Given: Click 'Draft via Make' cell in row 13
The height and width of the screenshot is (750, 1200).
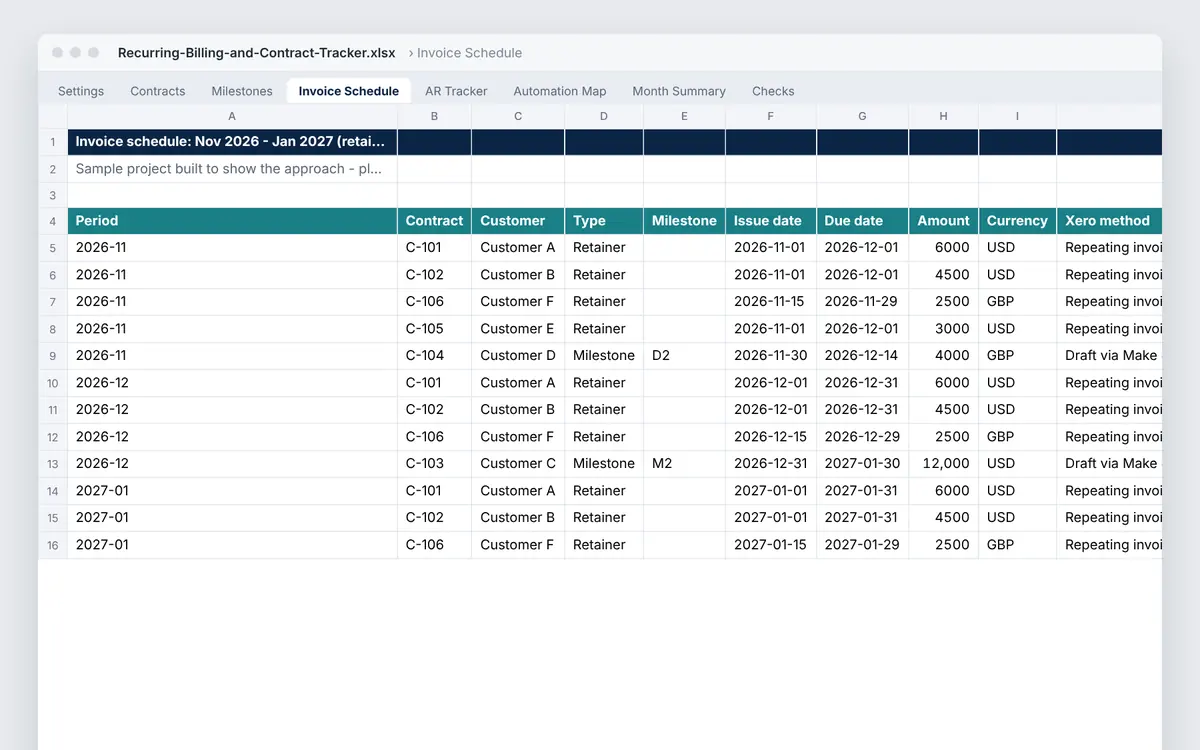Looking at the screenshot, I should [1109, 463].
